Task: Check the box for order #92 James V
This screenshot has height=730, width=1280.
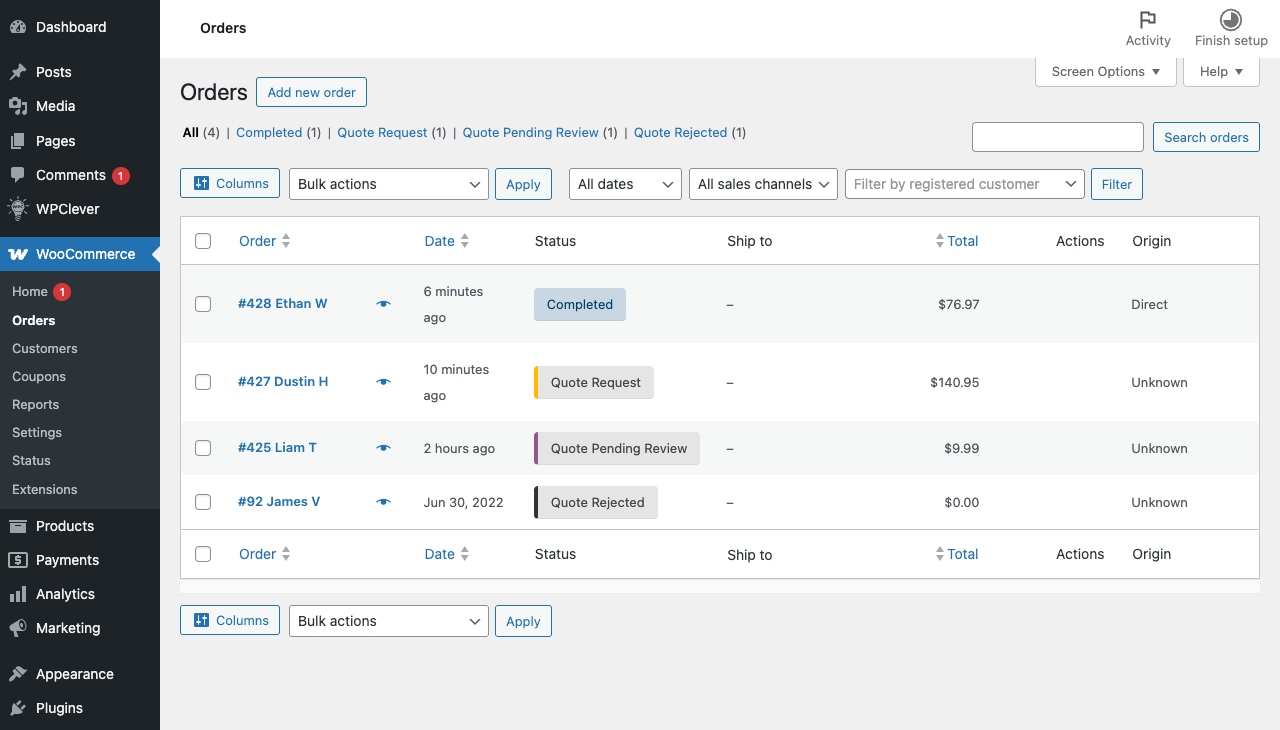Action: click(203, 502)
